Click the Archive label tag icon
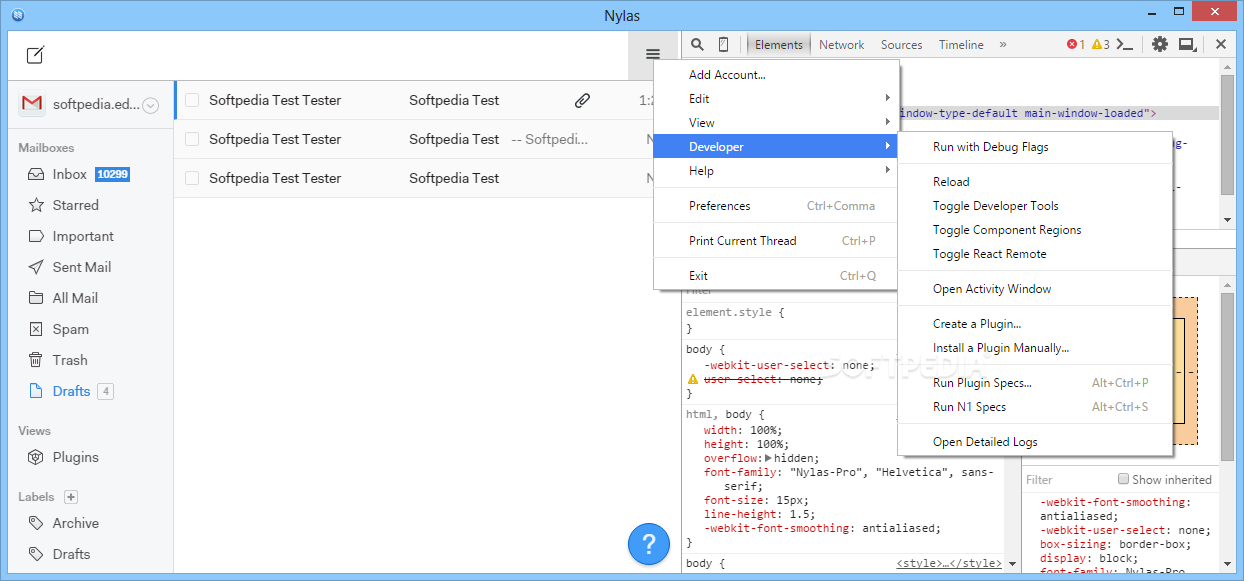The height and width of the screenshot is (581, 1244). tap(36, 523)
